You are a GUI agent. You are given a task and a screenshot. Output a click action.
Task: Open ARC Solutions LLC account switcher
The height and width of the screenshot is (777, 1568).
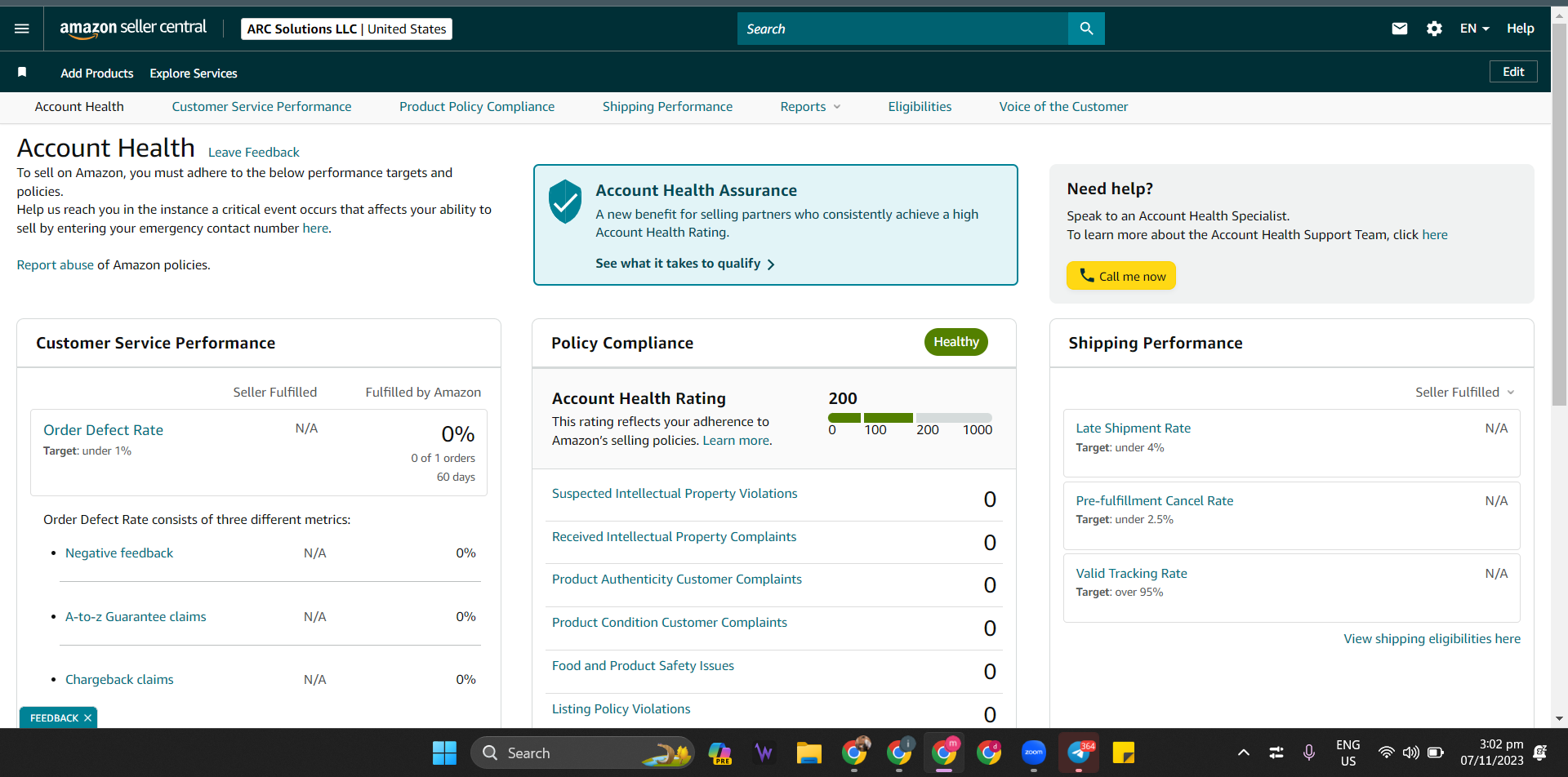coord(346,29)
